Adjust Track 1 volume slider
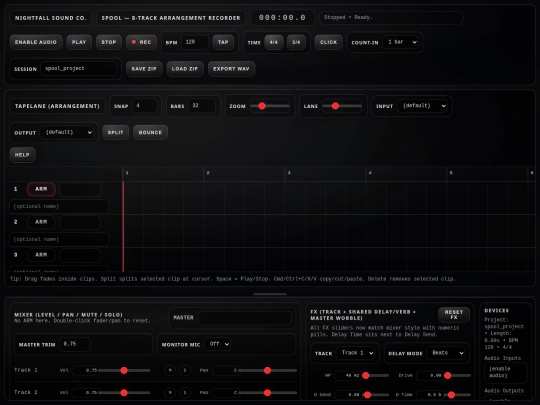The height and width of the screenshot is (405, 540). click(x=124, y=371)
